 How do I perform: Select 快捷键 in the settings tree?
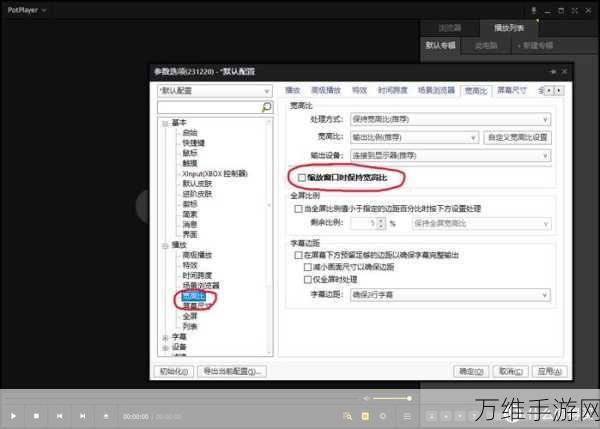click(x=194, y=143)
